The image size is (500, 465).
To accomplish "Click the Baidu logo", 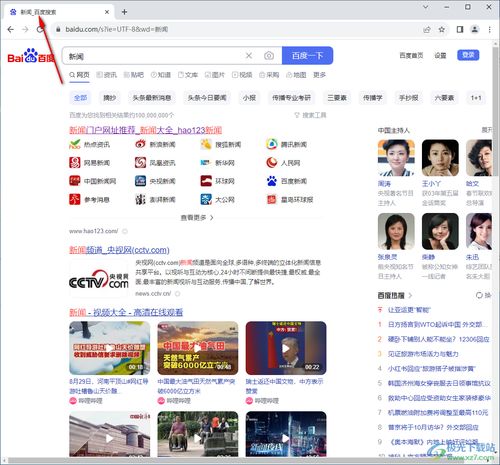I will (31, 56).
